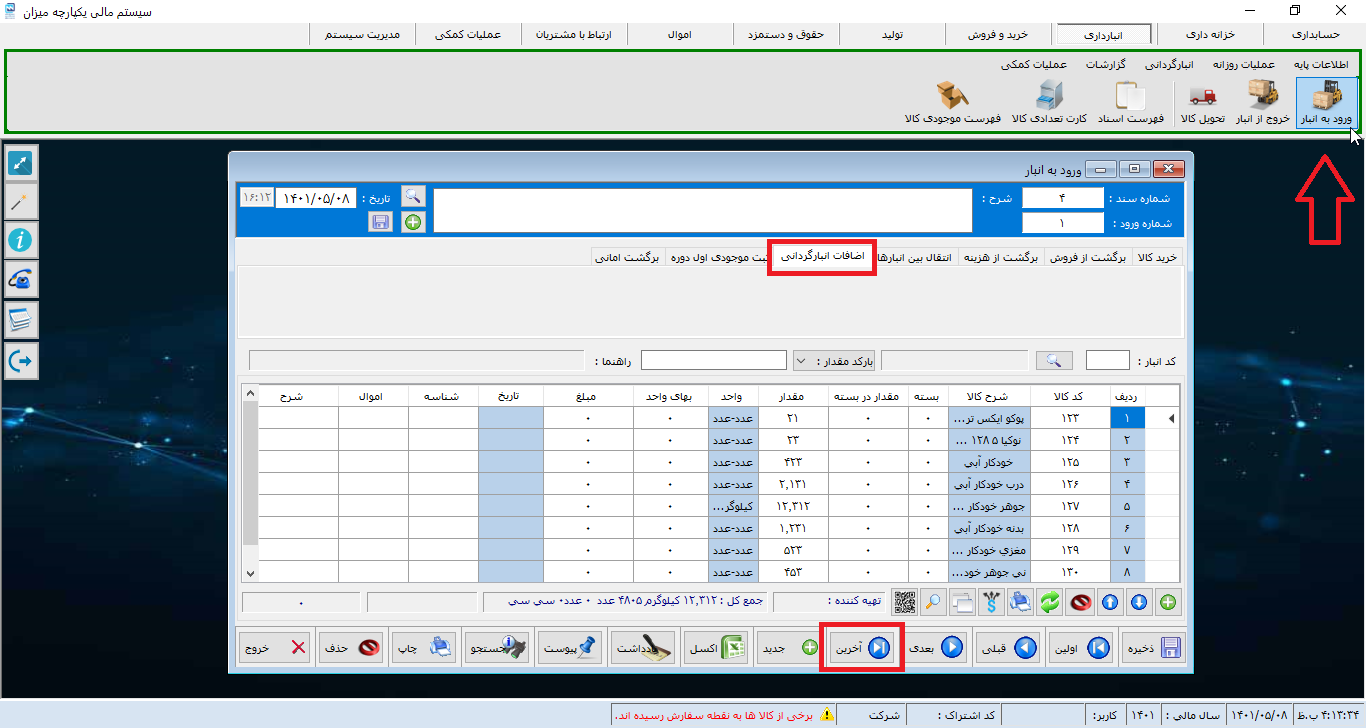1366x728 pixels.
Task: Click the blue move-up arrow icon below grid
Action: 1110,602
